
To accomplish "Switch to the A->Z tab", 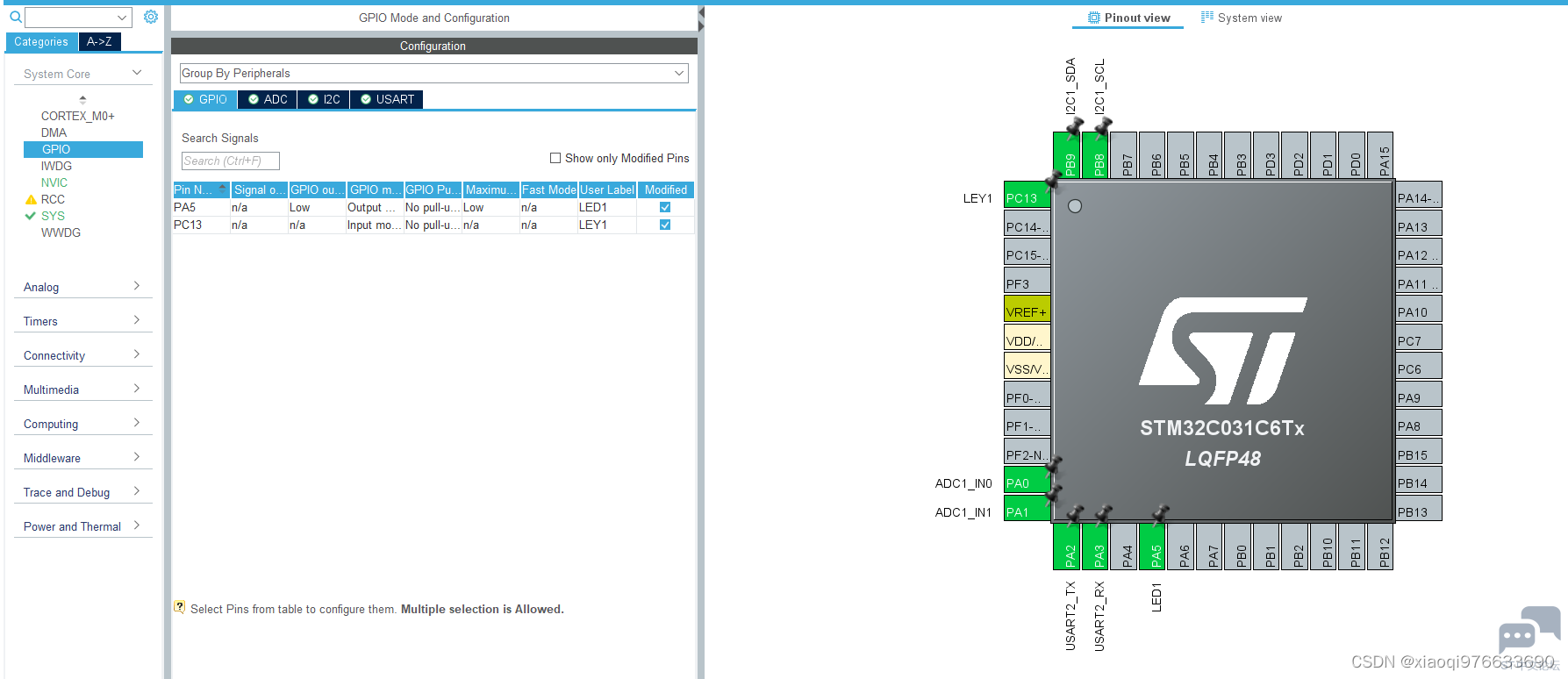I will (x=99, y=41).
